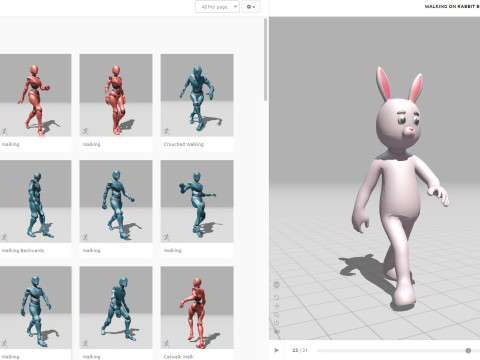Image resolution: width=480 pixels, height=360 pixels.
Task: Select the rotate camera tool icon
Action: pyautogui.click(x=277, y=323)
